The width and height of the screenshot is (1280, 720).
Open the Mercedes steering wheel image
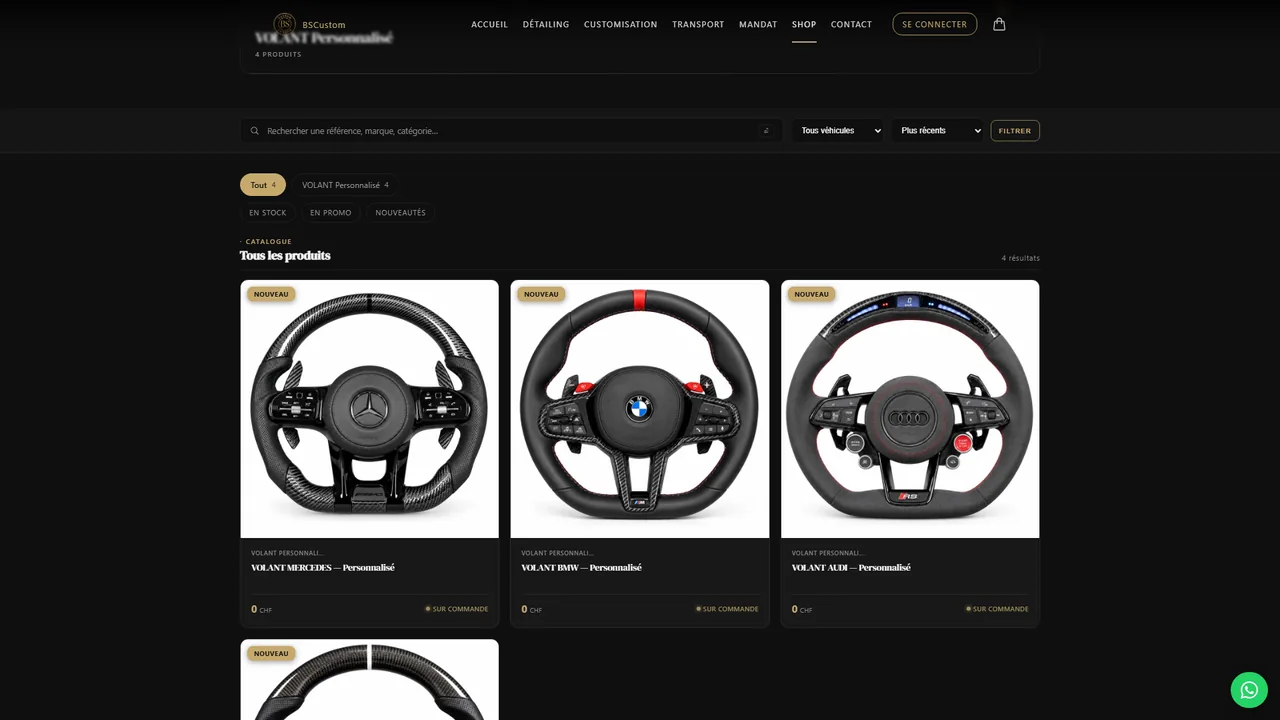(370, 409)
